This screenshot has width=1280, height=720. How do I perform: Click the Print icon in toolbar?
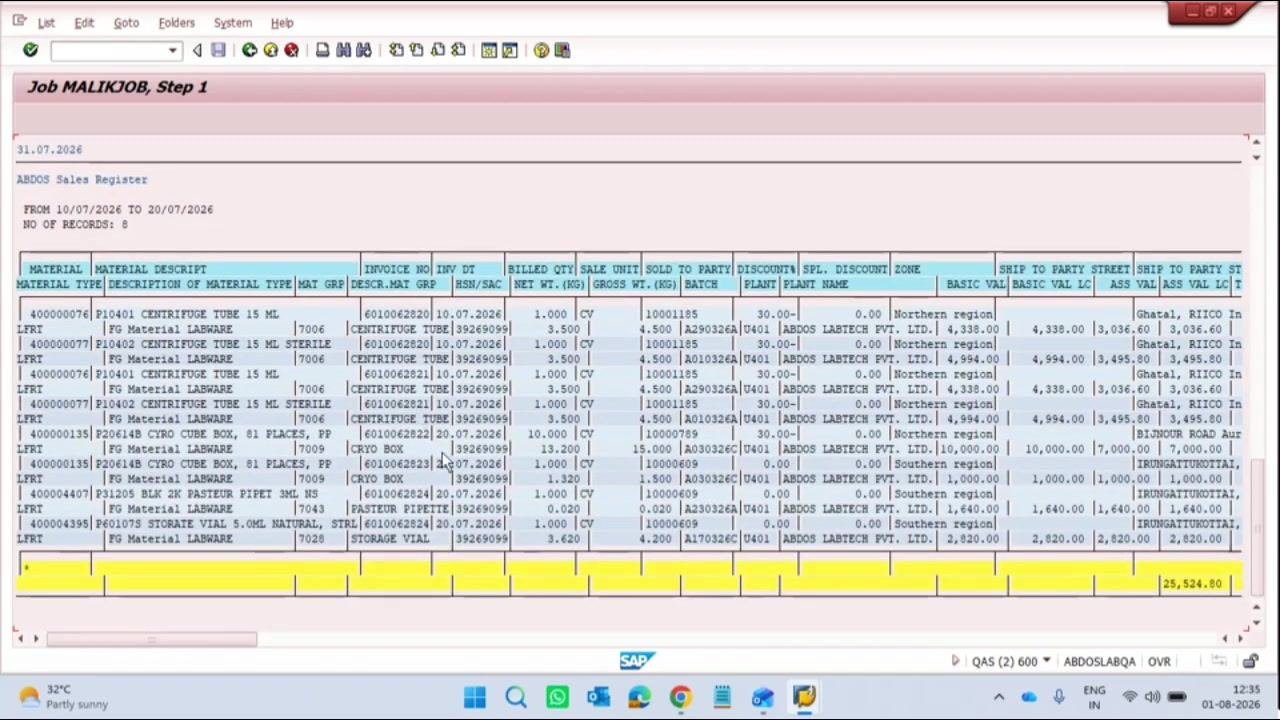pos(322,50)
